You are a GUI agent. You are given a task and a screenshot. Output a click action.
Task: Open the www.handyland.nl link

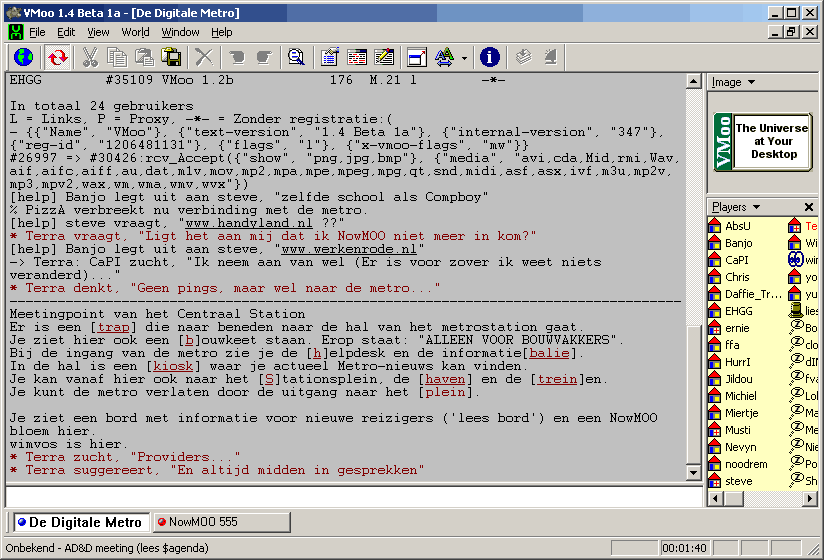249,223
